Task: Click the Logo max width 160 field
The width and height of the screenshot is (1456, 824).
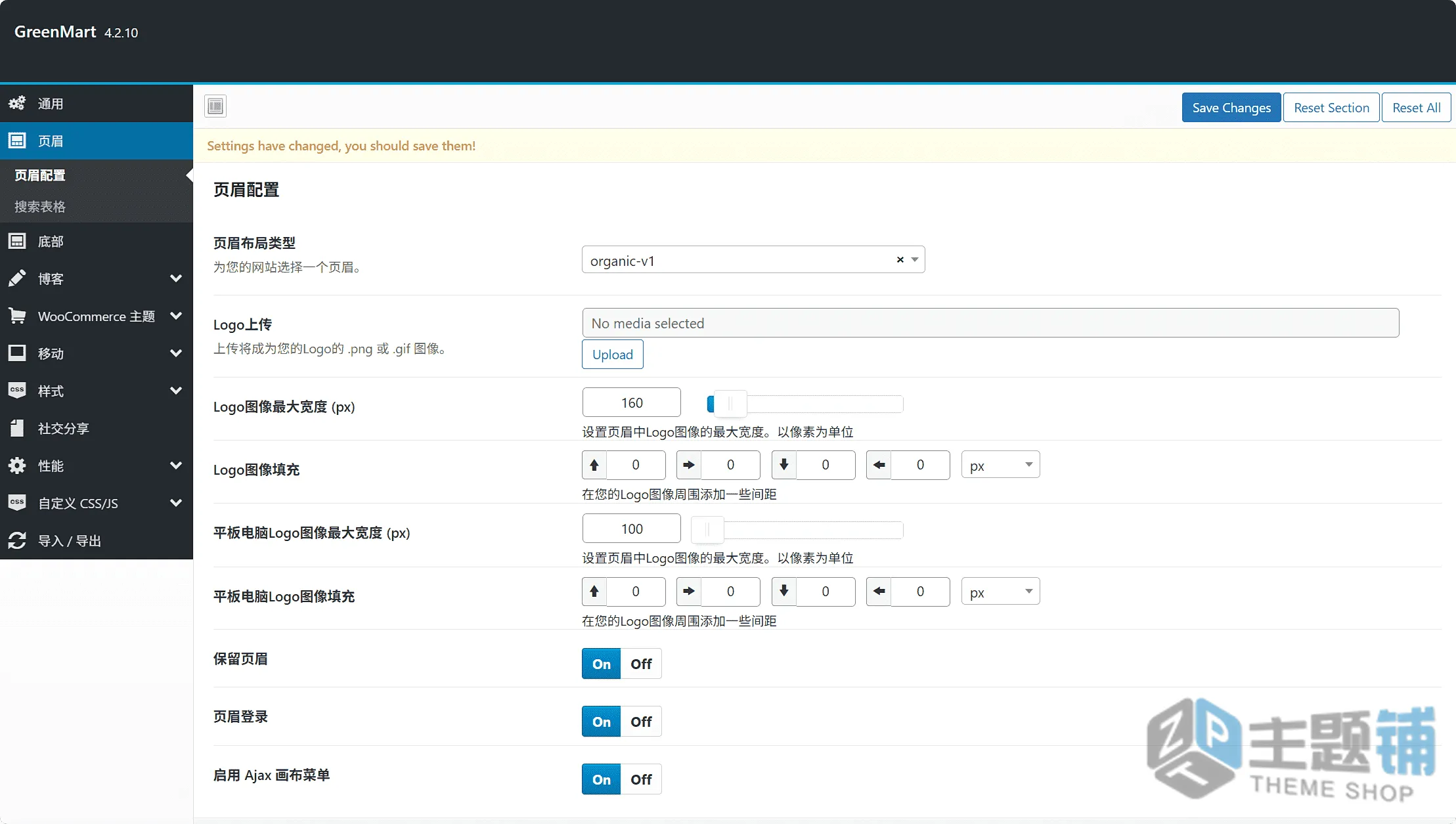Action: 632,402
